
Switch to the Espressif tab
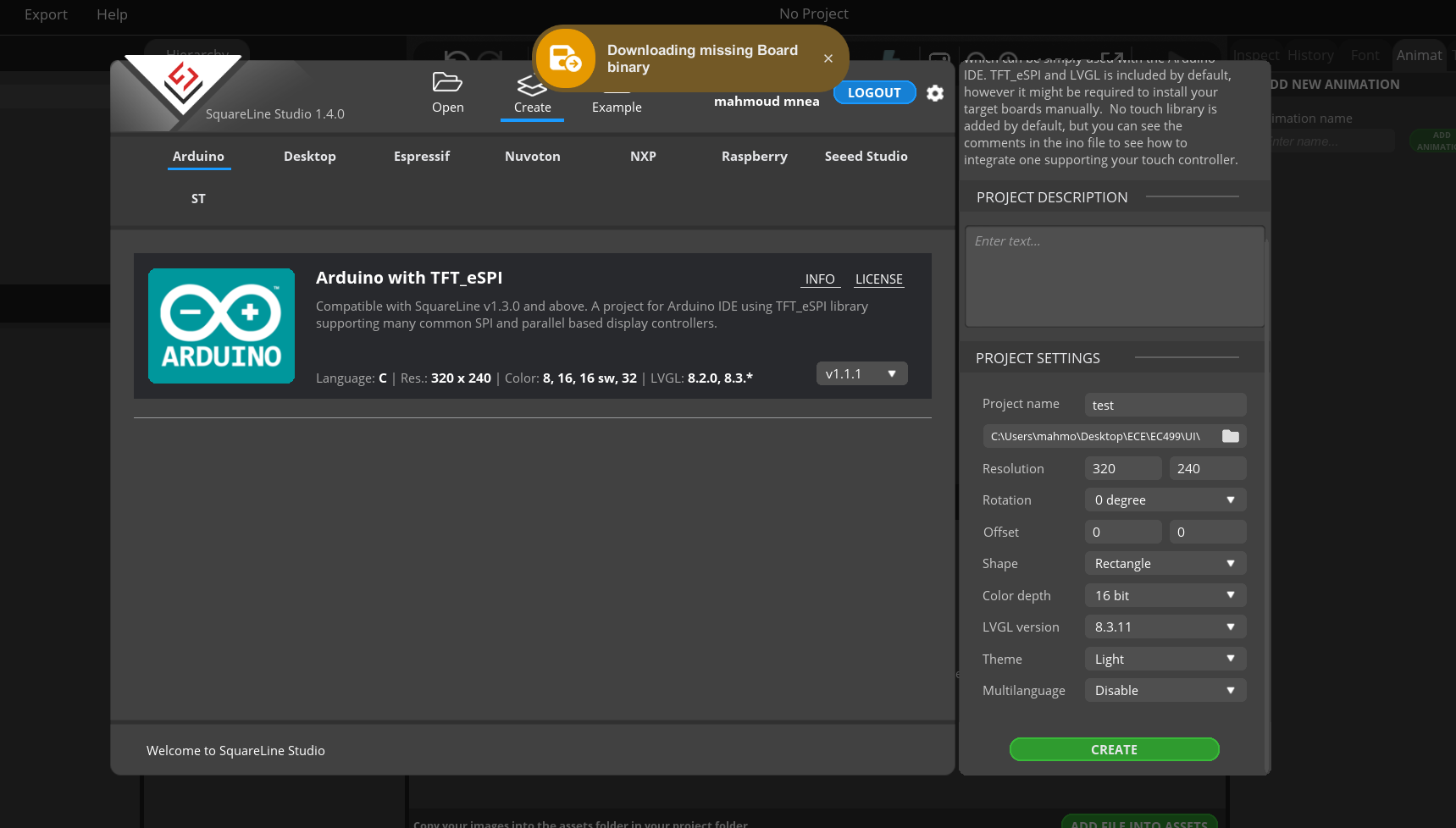coord(422,157)
